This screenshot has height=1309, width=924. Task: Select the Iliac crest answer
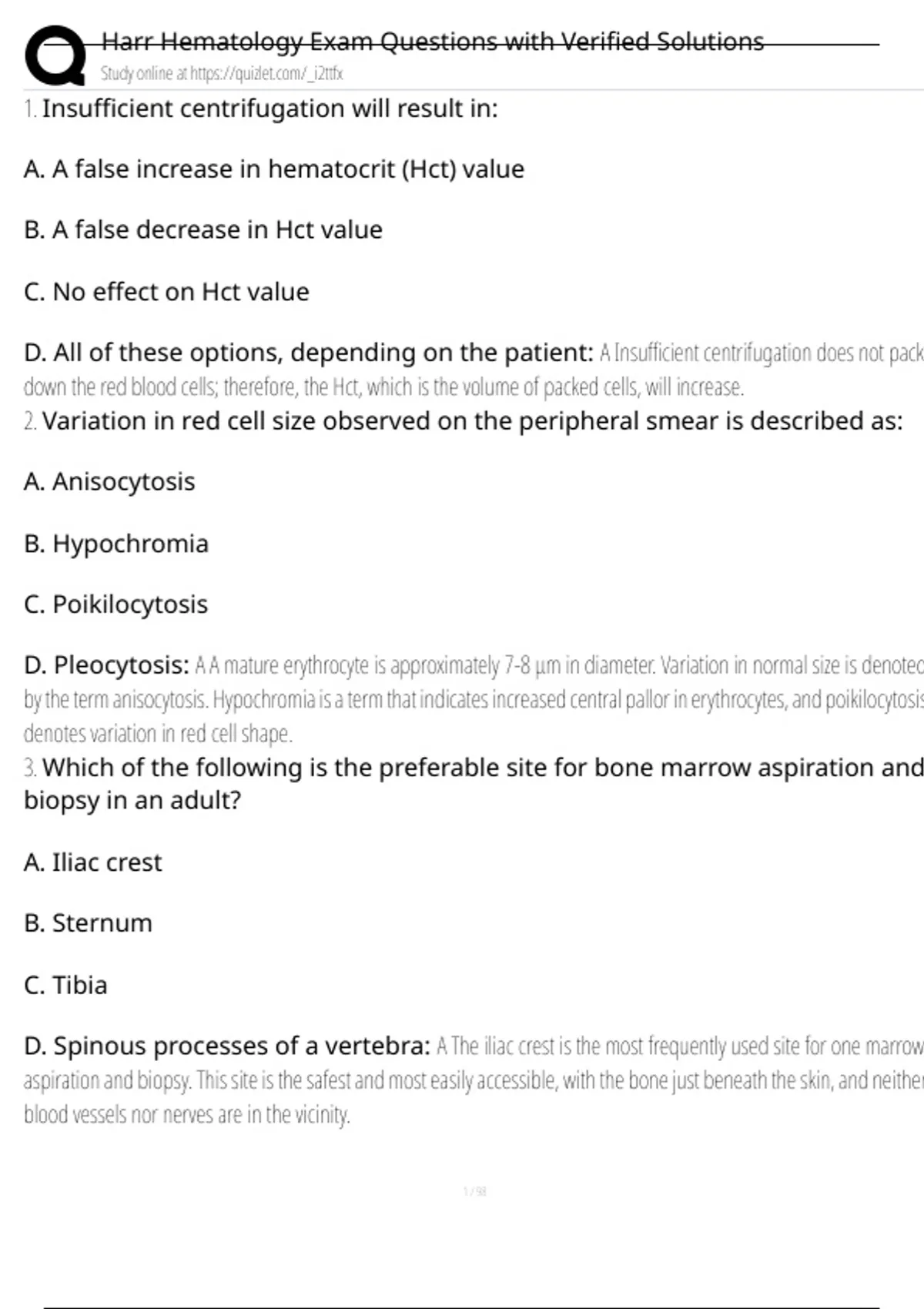coord(93,862)
